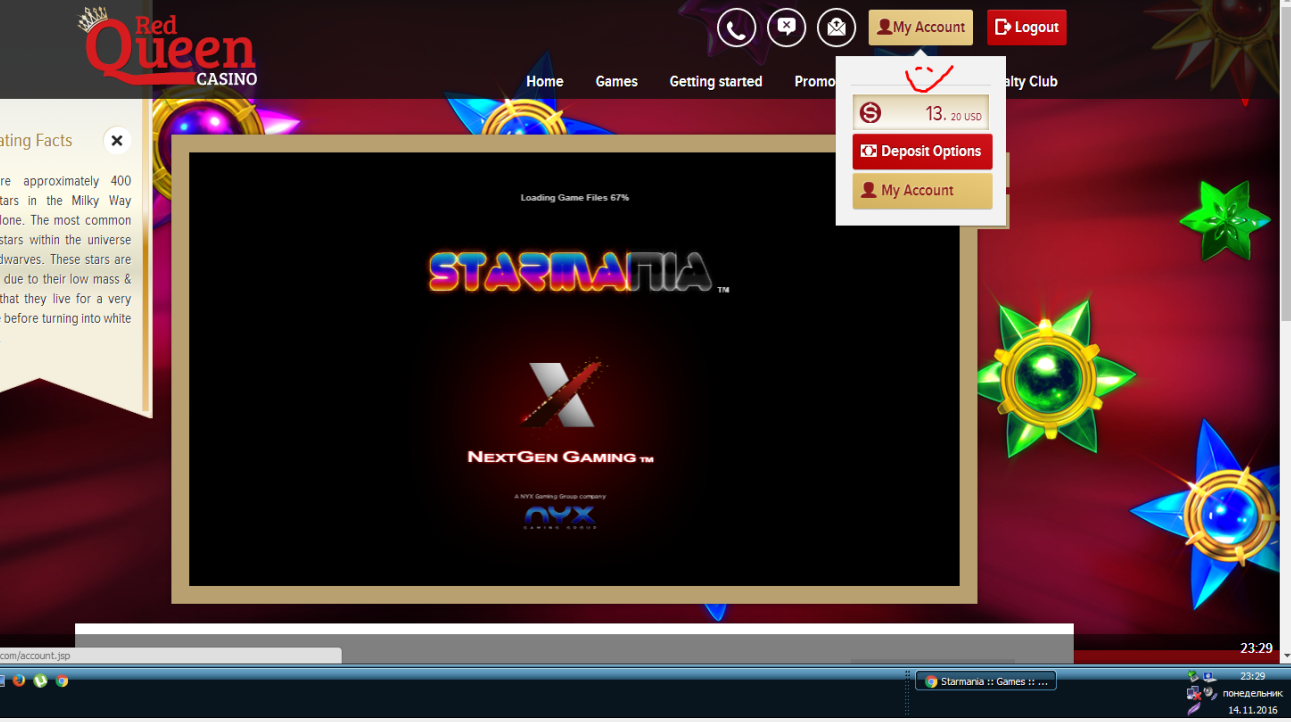Click the system tray clock

pyautogui.click(x=1252, y=677)
